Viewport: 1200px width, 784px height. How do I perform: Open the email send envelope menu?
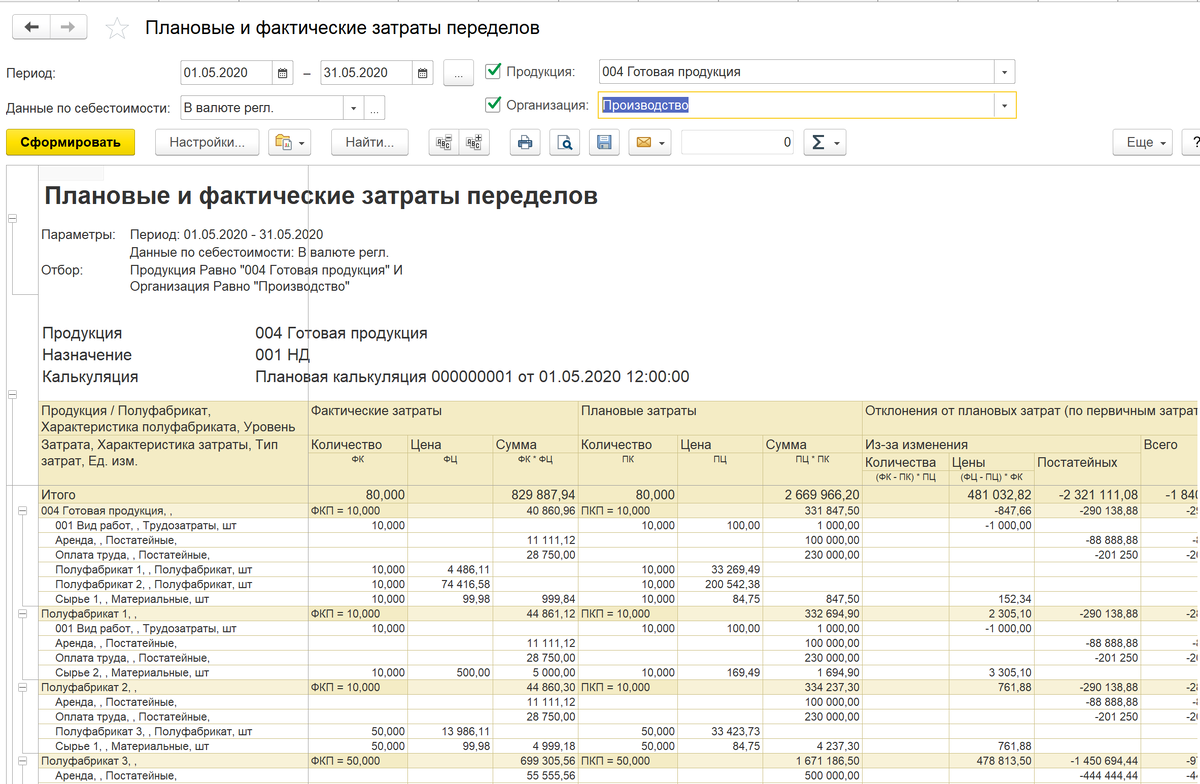tap(649, 143)
